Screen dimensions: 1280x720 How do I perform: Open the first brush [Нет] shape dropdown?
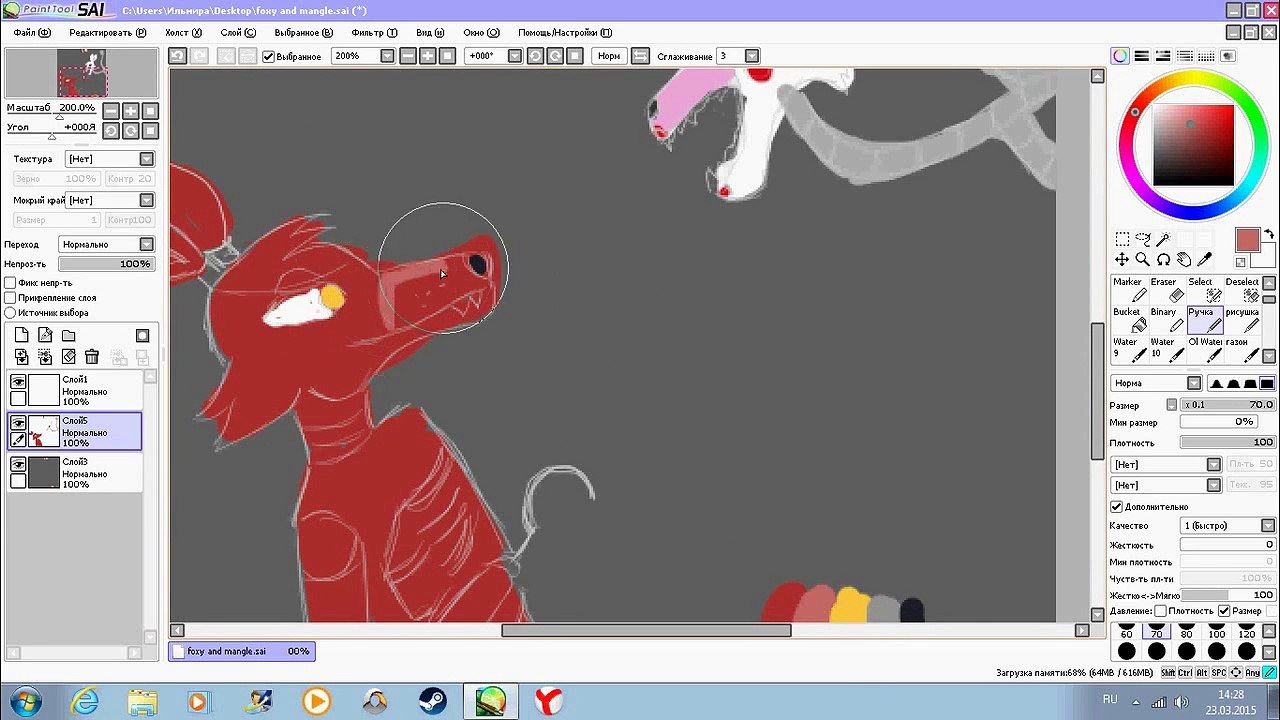coord(1166,464)
